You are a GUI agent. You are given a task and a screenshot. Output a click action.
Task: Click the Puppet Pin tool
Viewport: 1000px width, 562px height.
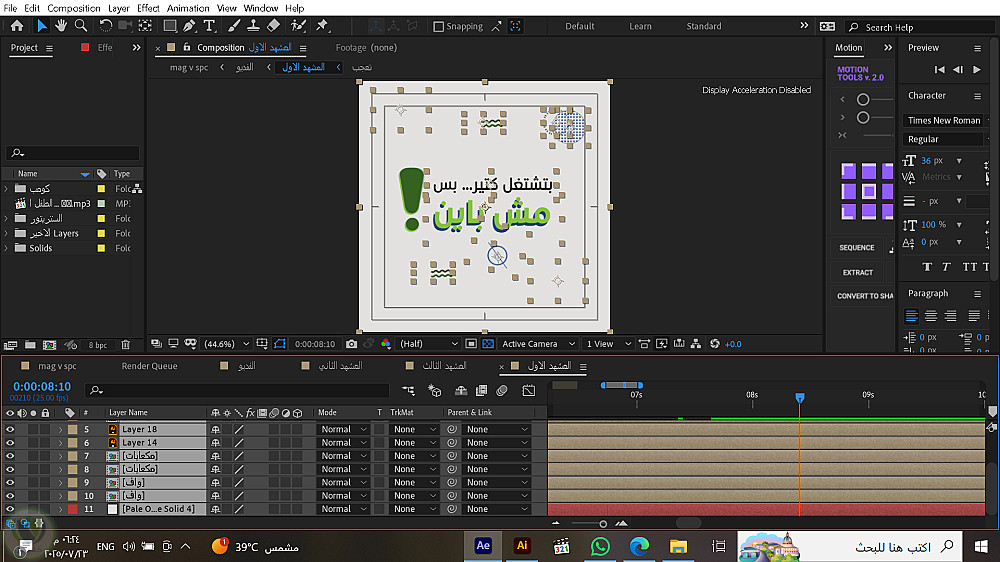click(x=323, y=26)
